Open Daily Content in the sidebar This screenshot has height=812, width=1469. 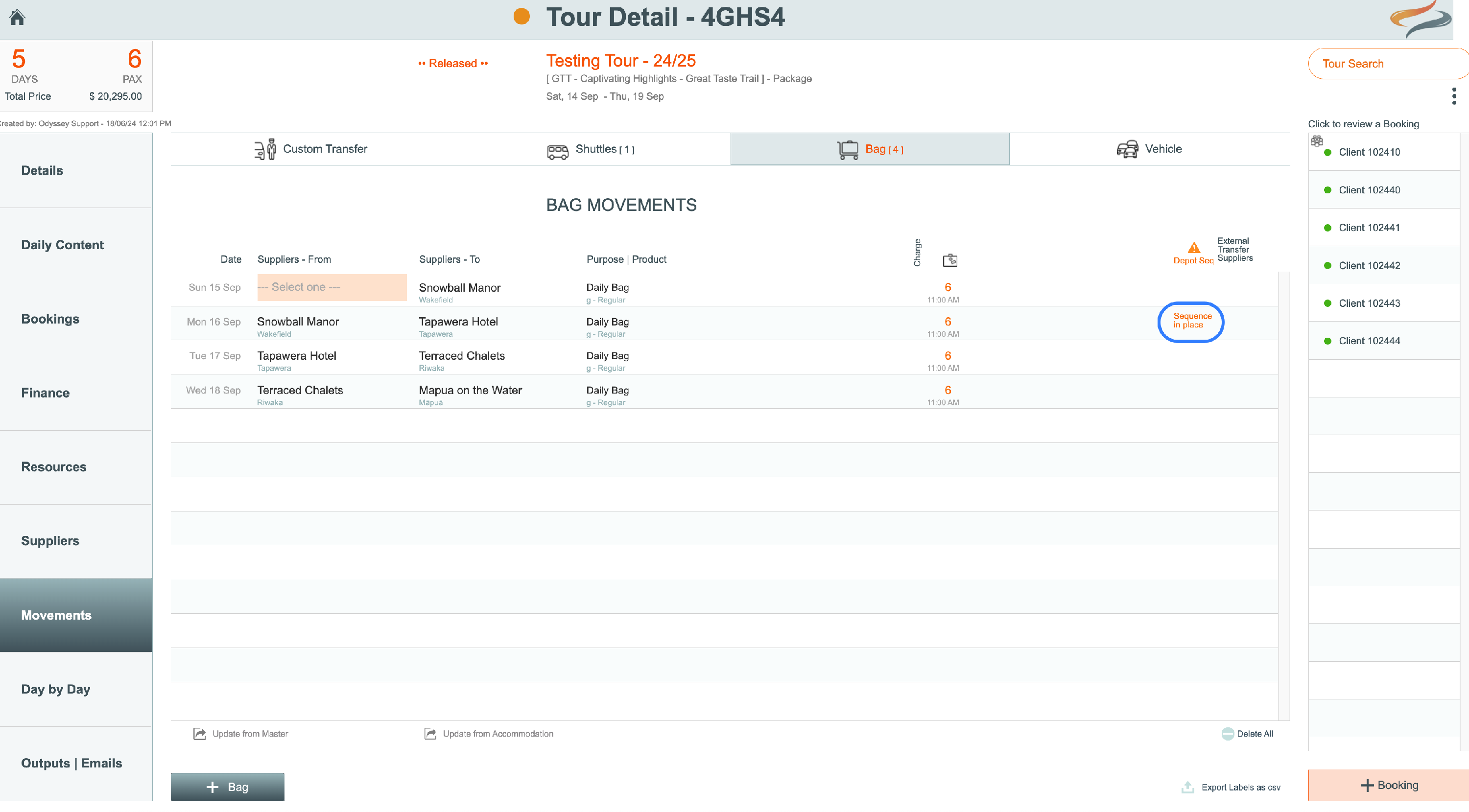pyautogui.click(x=62, y=245)
